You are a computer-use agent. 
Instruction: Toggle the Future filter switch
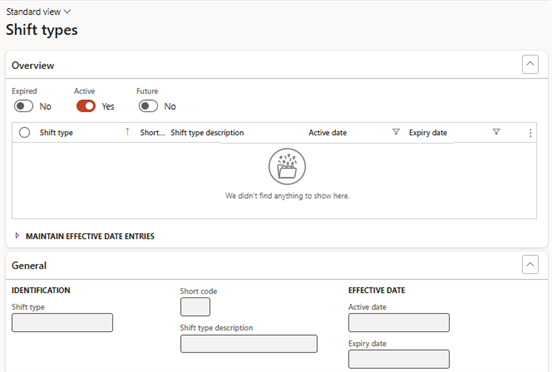click(x=148, y=106)
